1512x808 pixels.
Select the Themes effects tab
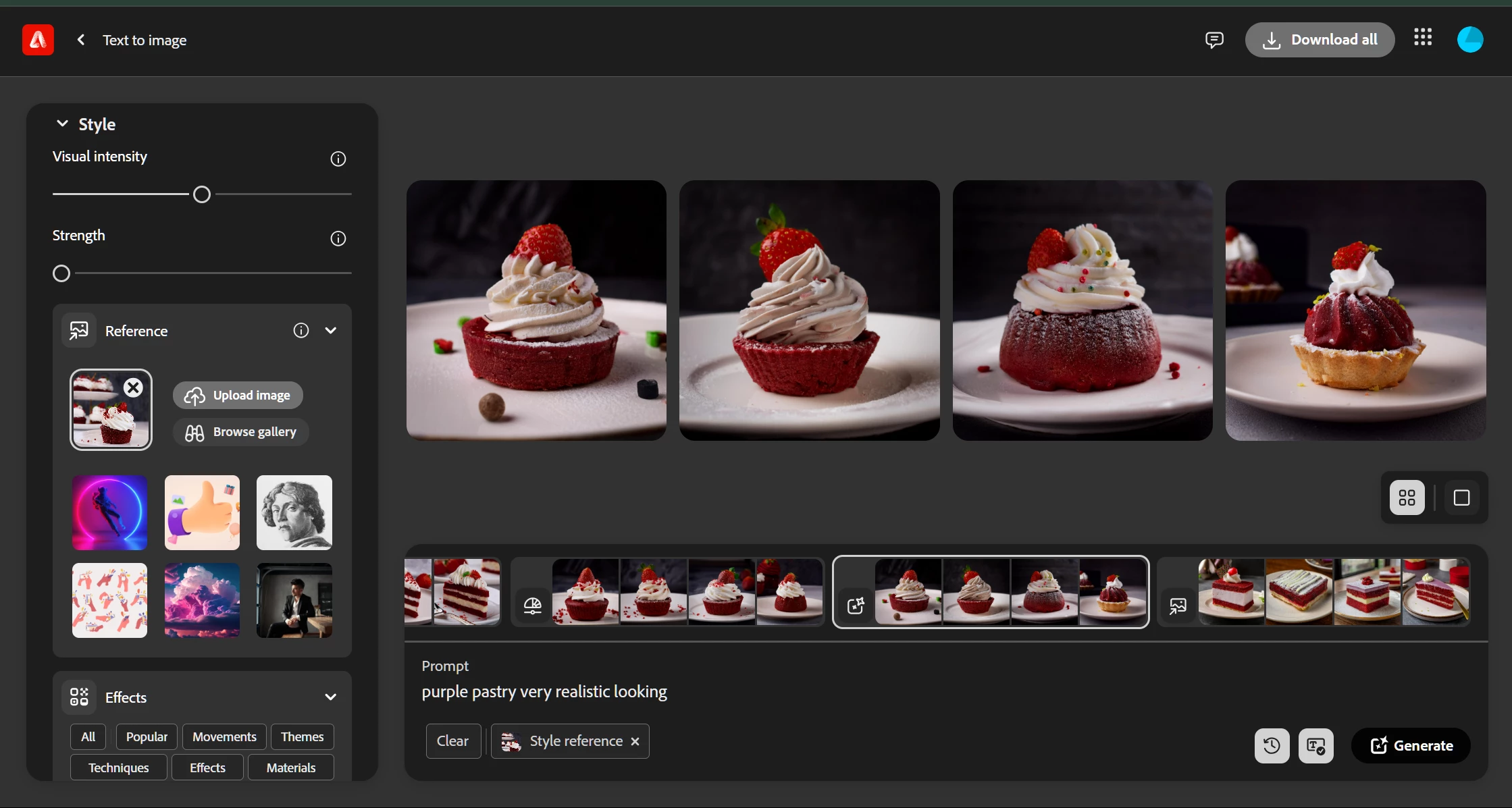[302, 736]
